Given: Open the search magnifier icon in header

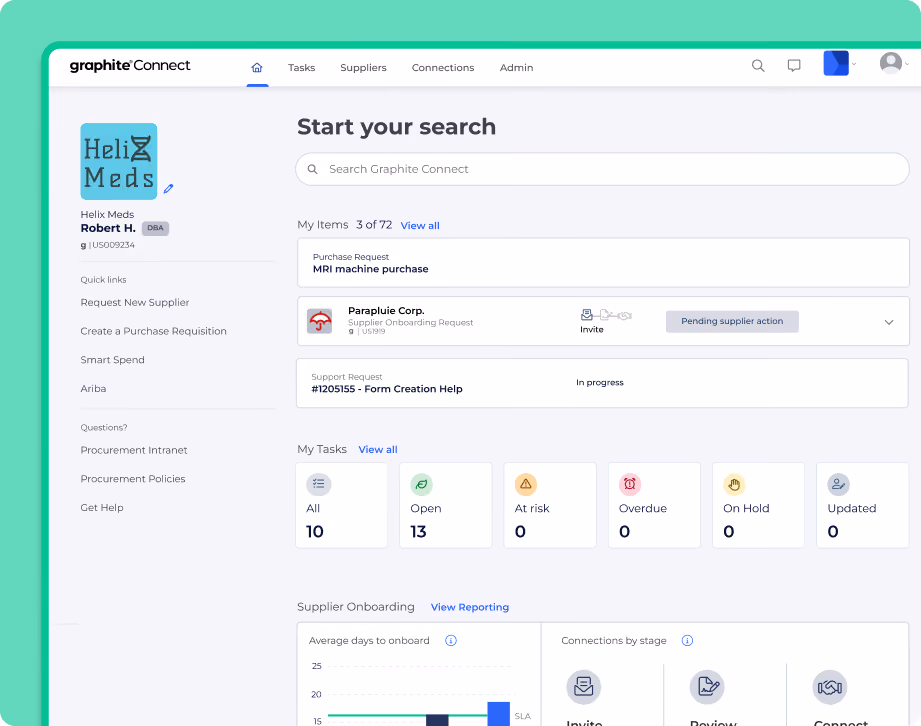Looking at the screenshot, I should click(x=758, y=66).
